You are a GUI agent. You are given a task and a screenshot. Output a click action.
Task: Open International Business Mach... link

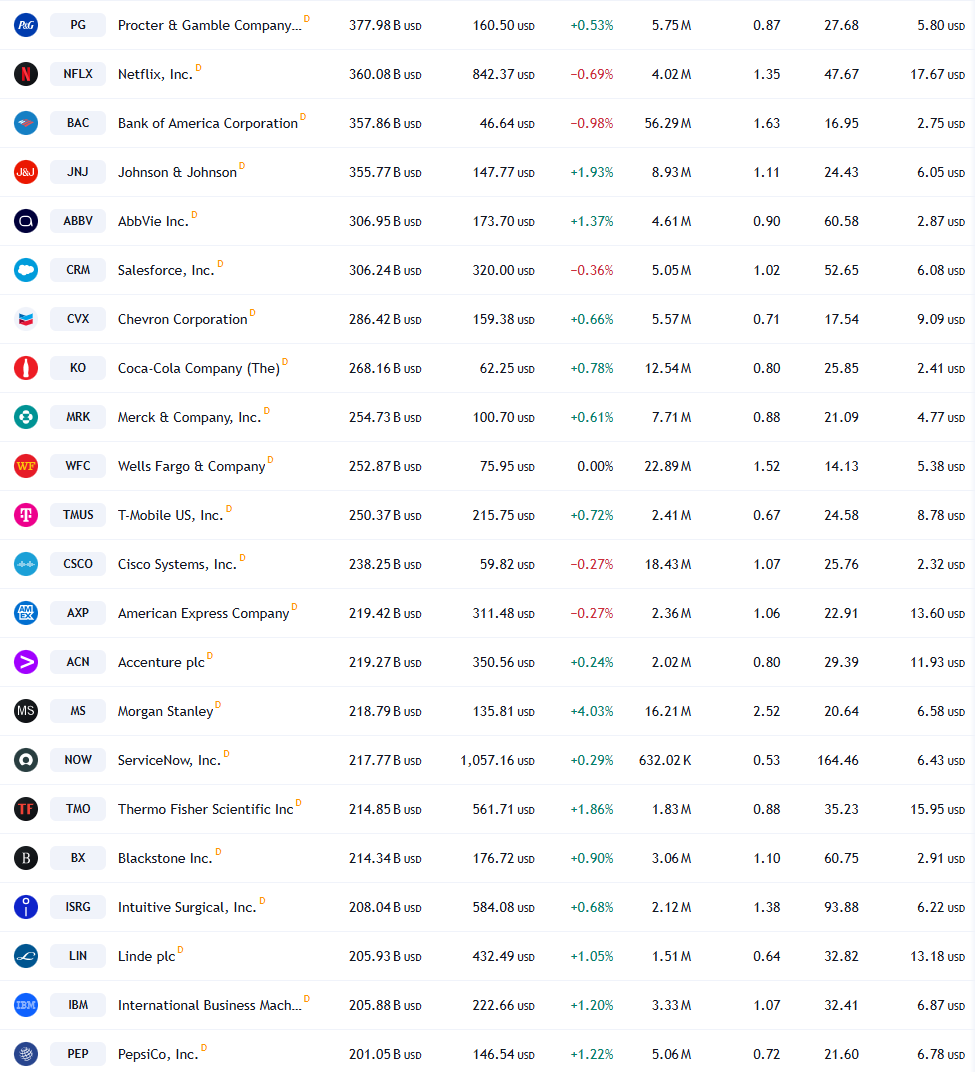[209, 1006]
